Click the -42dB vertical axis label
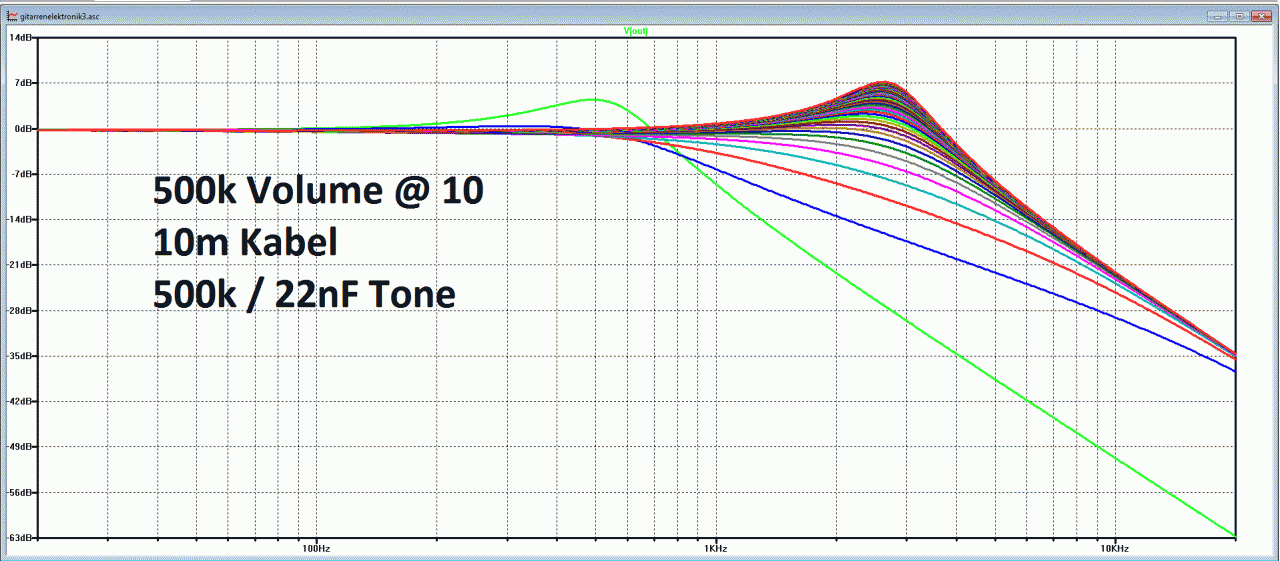 coord(19,401)
